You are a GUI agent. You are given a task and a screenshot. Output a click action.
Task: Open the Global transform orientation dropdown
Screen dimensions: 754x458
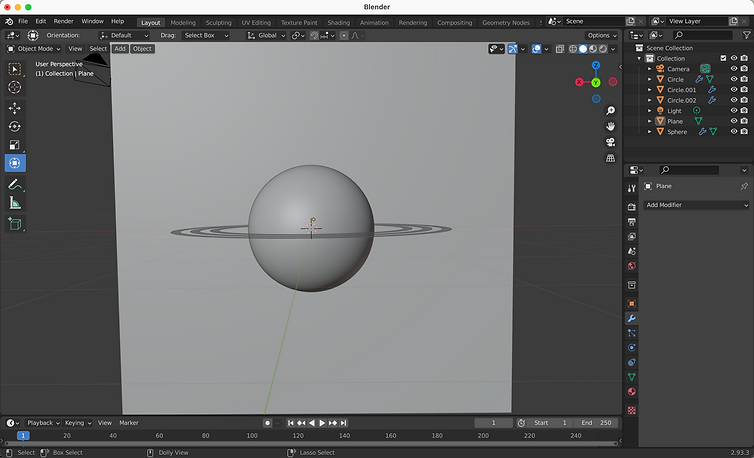[x=266, y=35]
